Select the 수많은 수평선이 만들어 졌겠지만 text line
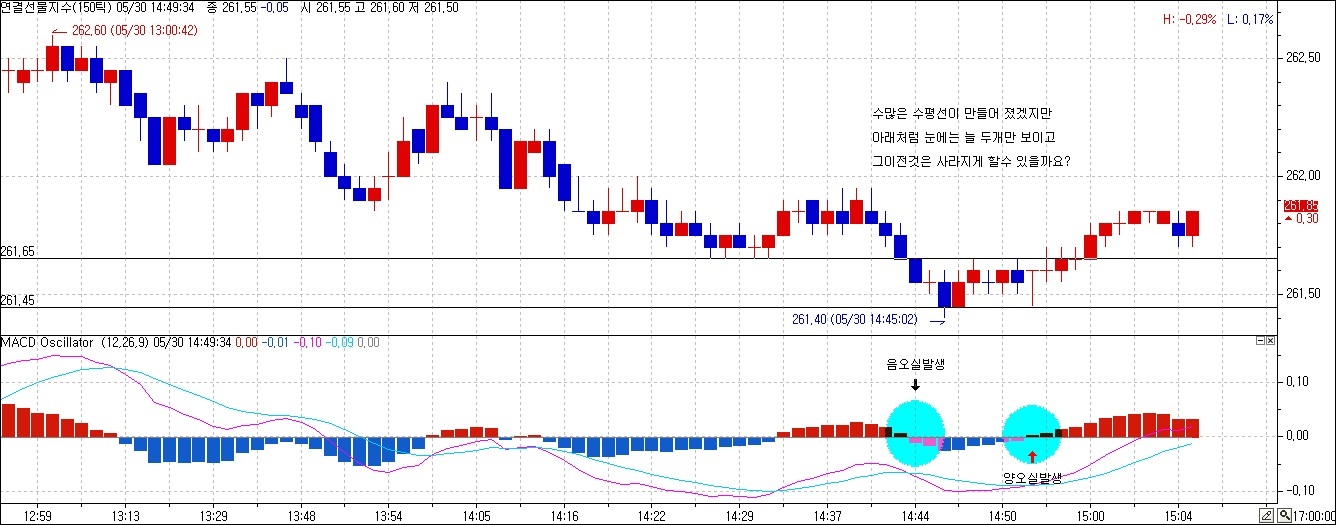The image size is (1336, 525). [961, 114]
